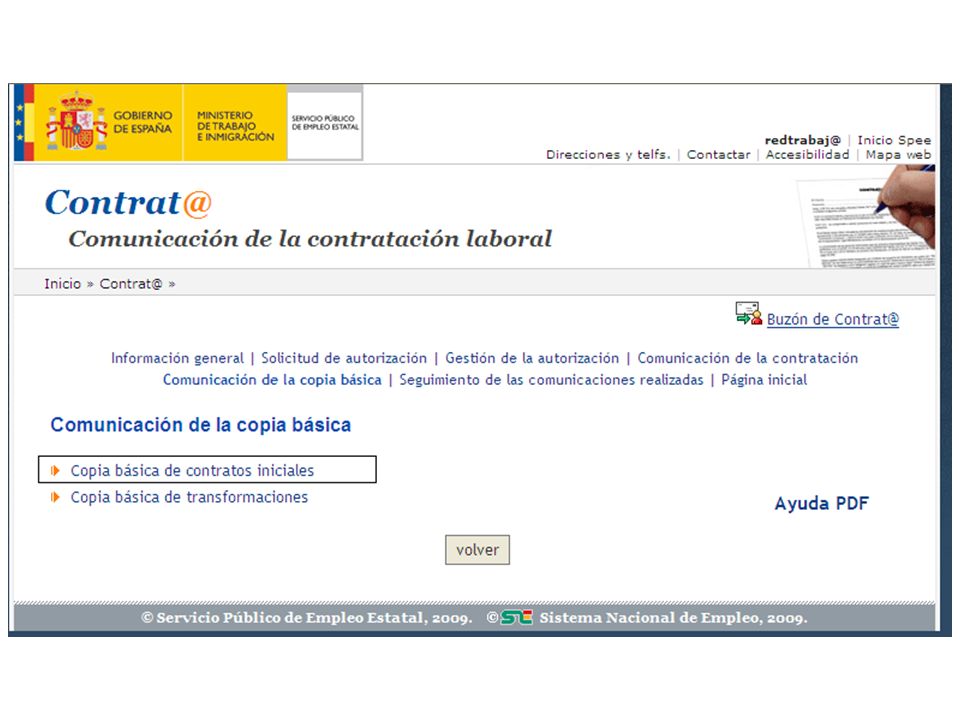Open the Mapa web link
This screenshot has width=960, height=720.
point(898,154)
